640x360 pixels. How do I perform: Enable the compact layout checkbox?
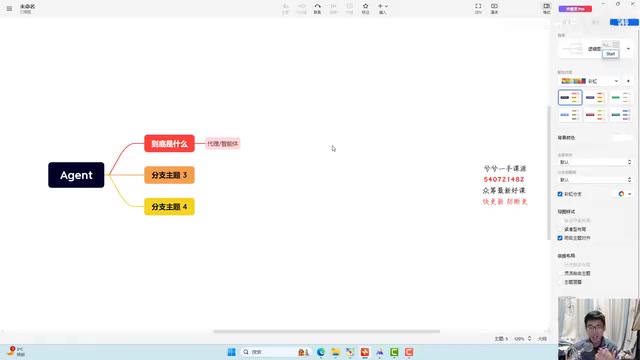[560, 229]
